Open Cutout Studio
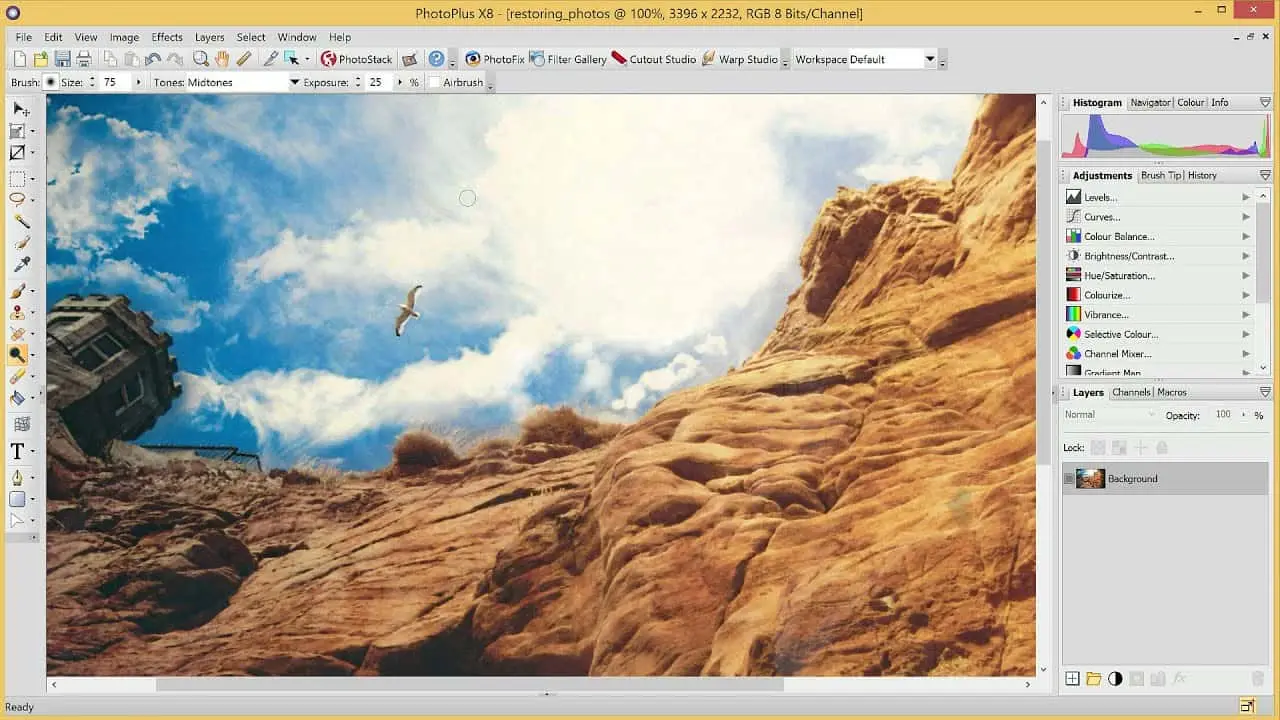Image resolution: width=1280 pixels, height=720 pixels. coord(654,59)
